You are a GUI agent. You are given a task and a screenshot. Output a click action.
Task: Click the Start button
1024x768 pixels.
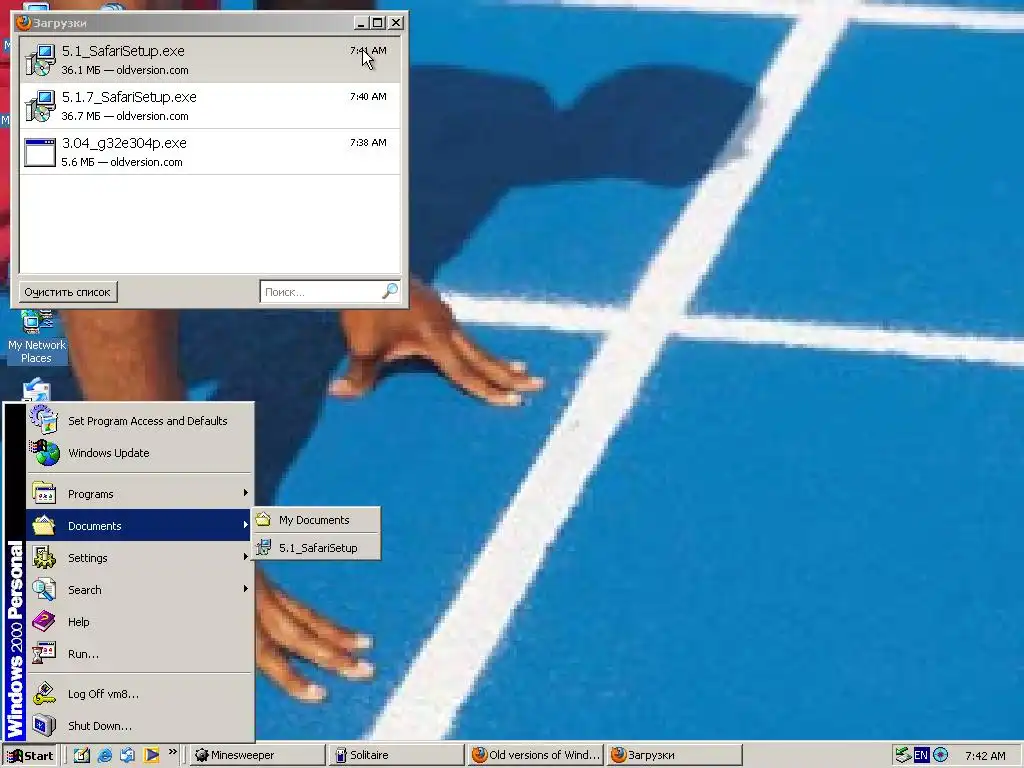pos(30,756)
